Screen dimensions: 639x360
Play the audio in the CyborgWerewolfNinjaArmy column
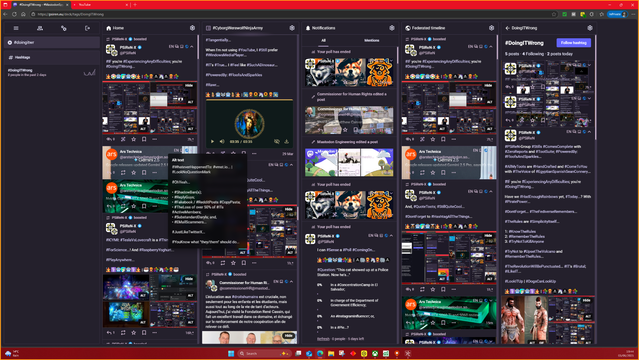pyautogui.click(x=212, y=141)
